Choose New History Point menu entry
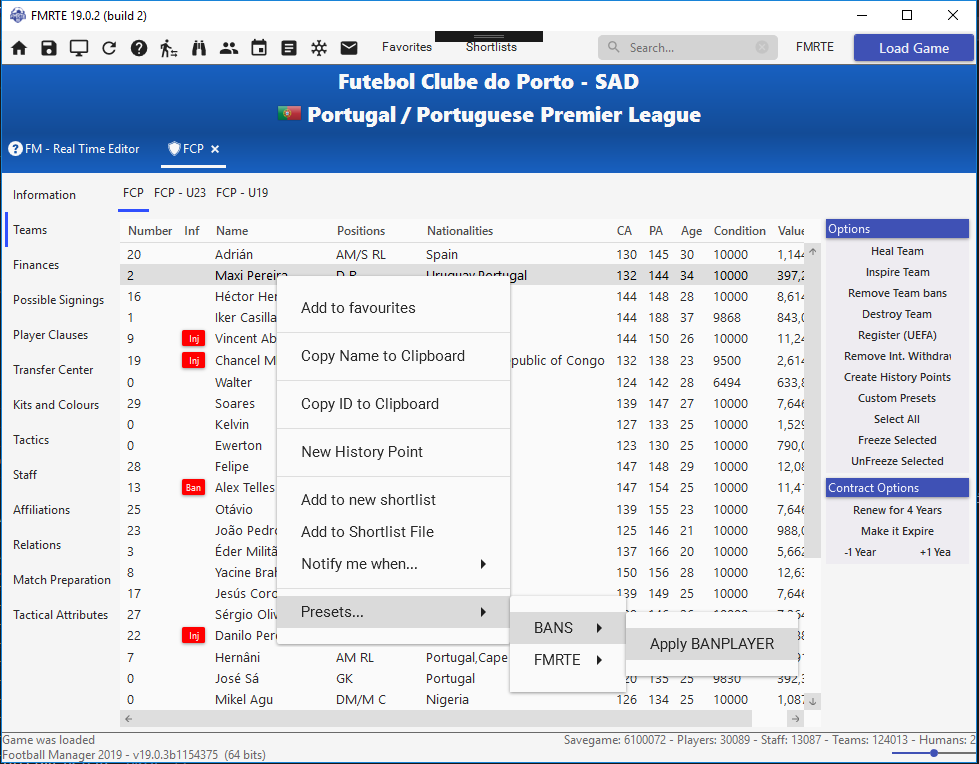Screen dimensions: 979x764 click(393, 452)
